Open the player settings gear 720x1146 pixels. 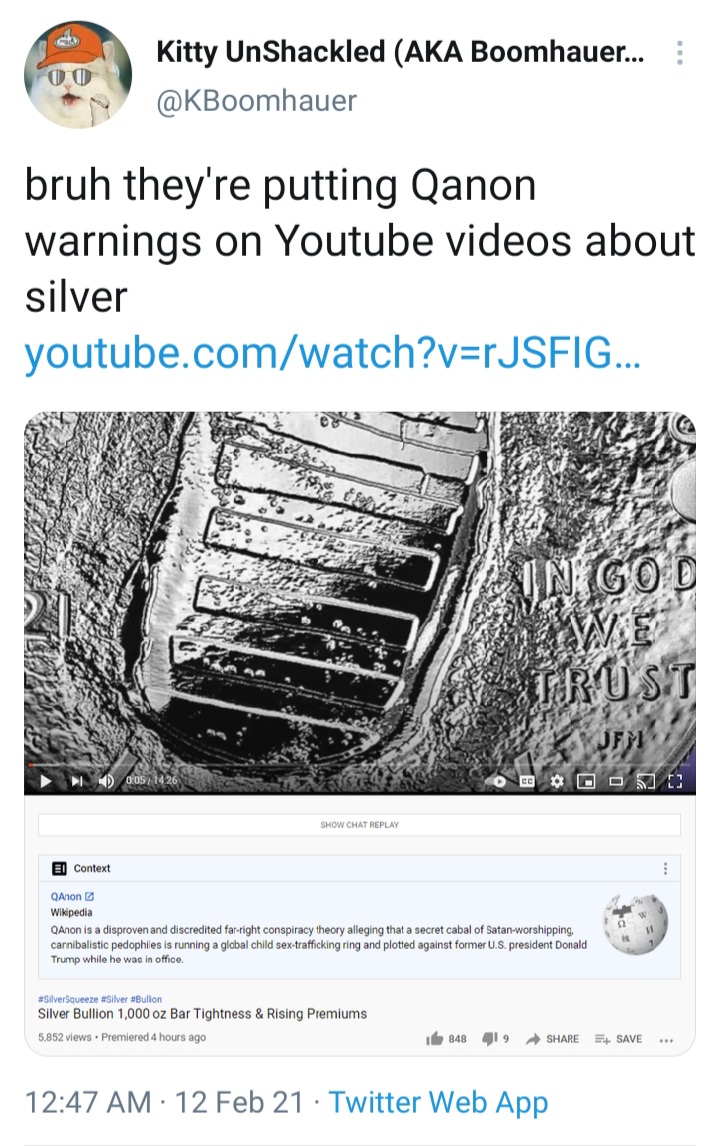[x=557, y=781]
